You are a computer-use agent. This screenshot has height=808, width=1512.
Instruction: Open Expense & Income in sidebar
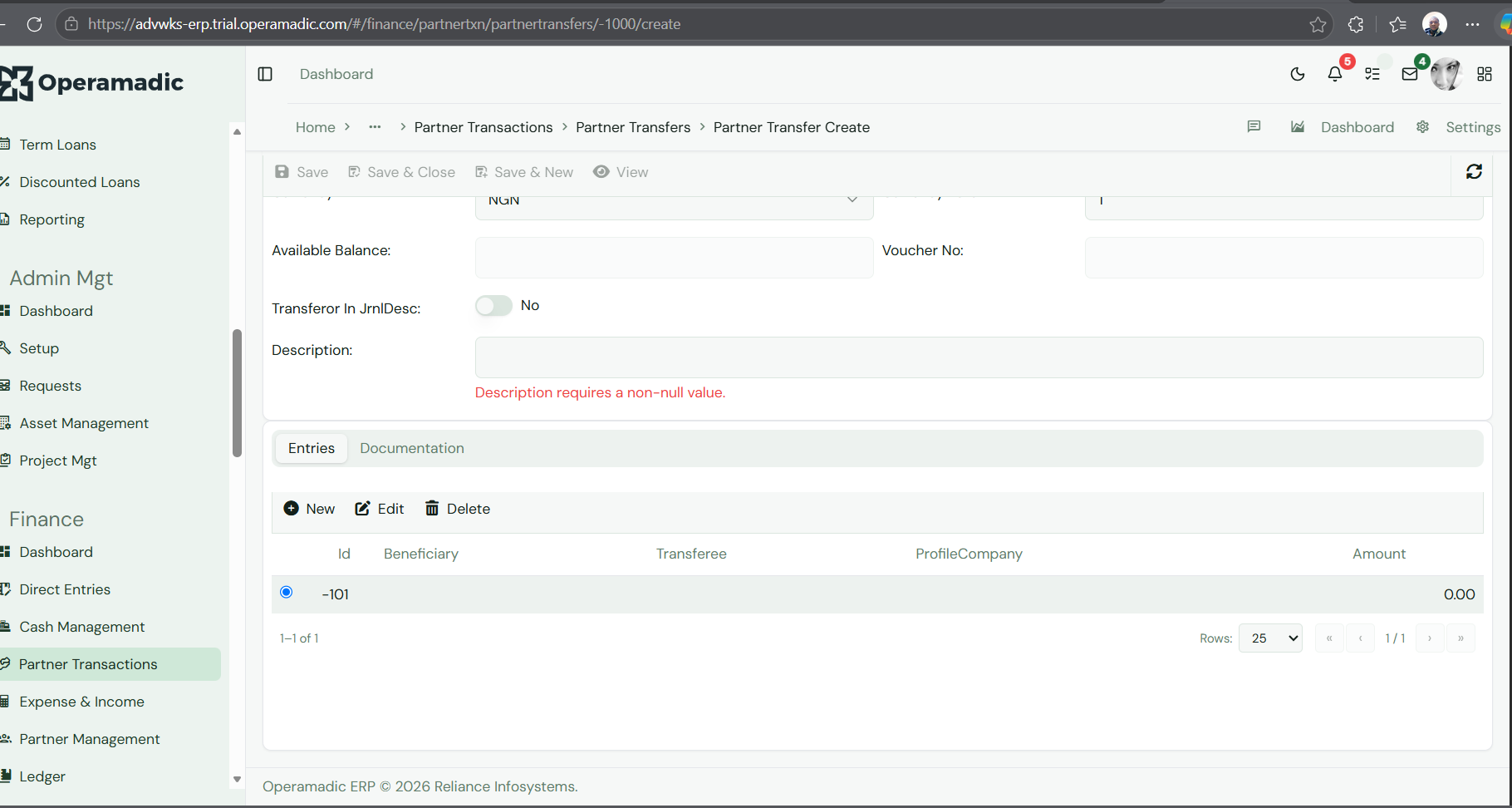coord(82,702)
